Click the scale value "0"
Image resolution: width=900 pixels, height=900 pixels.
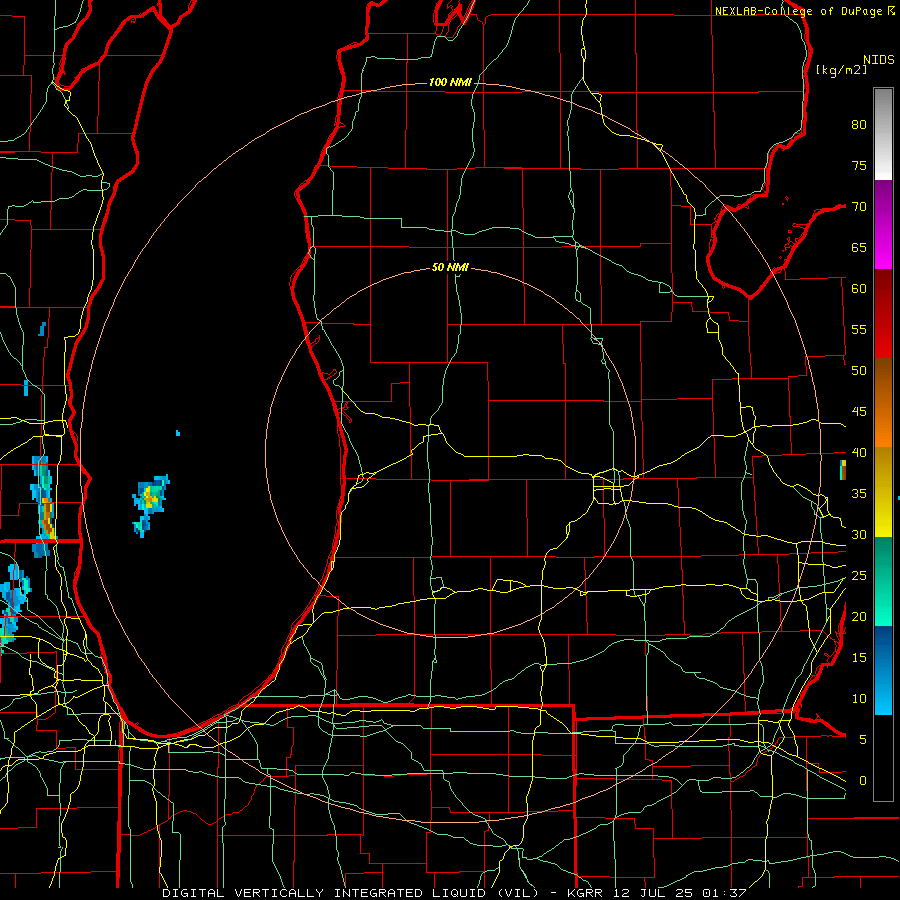coord(863,781)
